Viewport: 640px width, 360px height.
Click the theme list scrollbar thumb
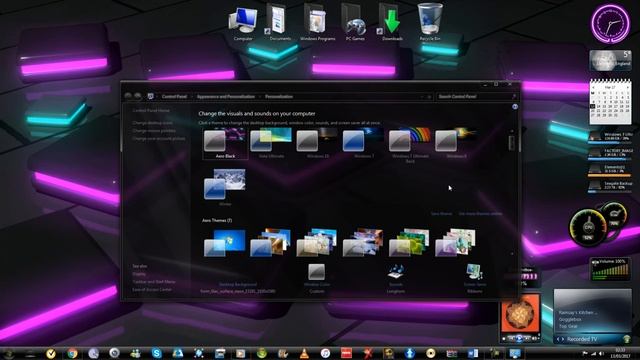tap(512, 143)
